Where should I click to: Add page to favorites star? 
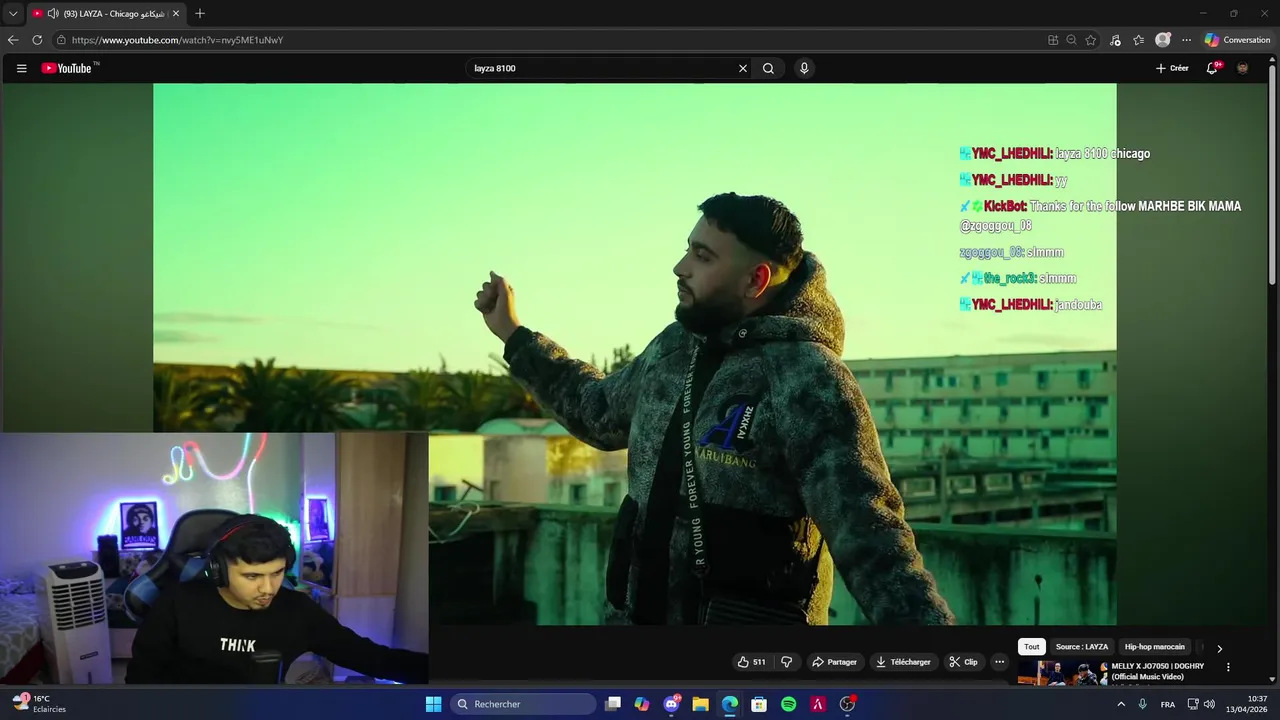tap(1091, 40)
